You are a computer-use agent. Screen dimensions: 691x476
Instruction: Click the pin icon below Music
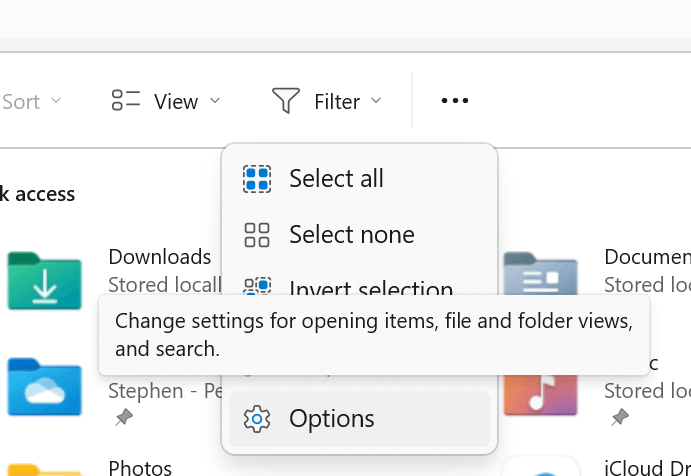click(620, 417)
